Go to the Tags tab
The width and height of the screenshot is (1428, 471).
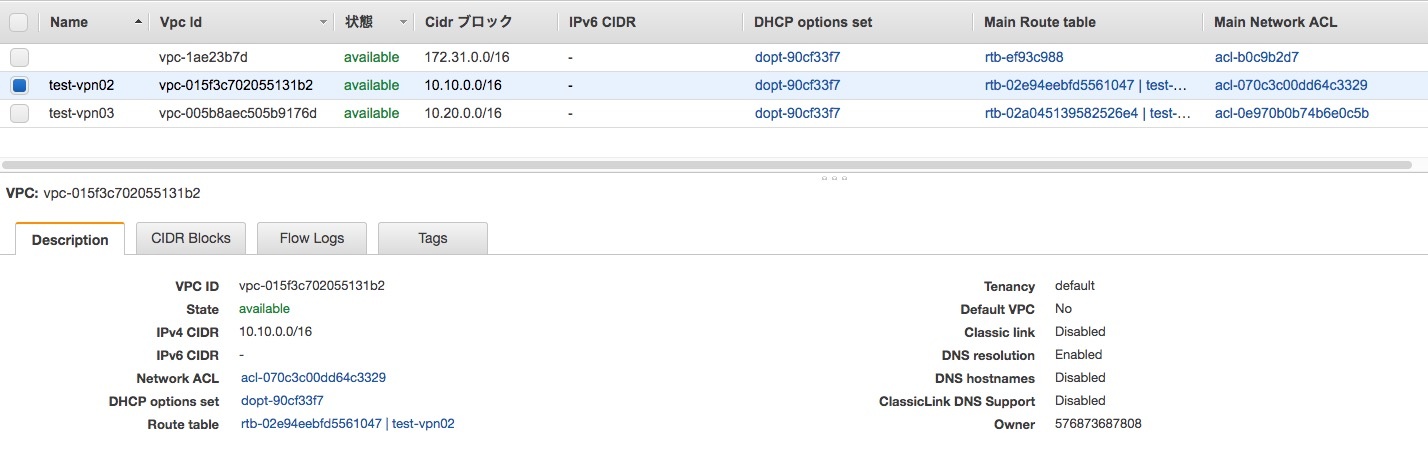click(432, 238)
